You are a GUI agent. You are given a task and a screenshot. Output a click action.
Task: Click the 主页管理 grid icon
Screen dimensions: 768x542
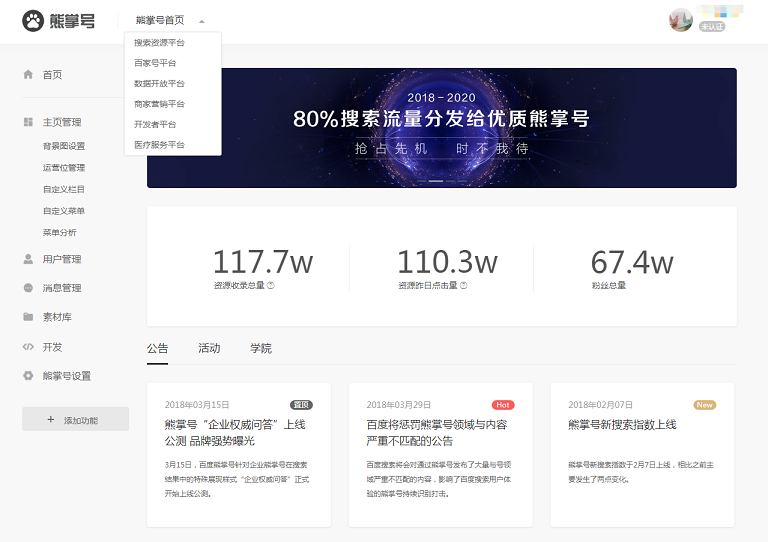click(28, 122)
